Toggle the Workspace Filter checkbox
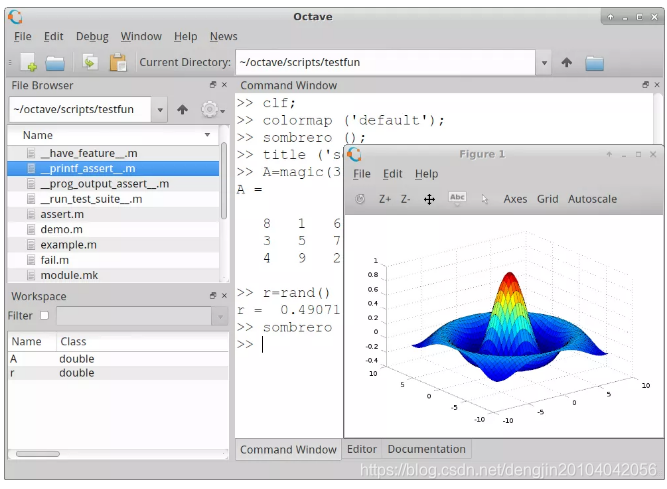This screenshot has height=489, width=667. [x=44, y=316]
